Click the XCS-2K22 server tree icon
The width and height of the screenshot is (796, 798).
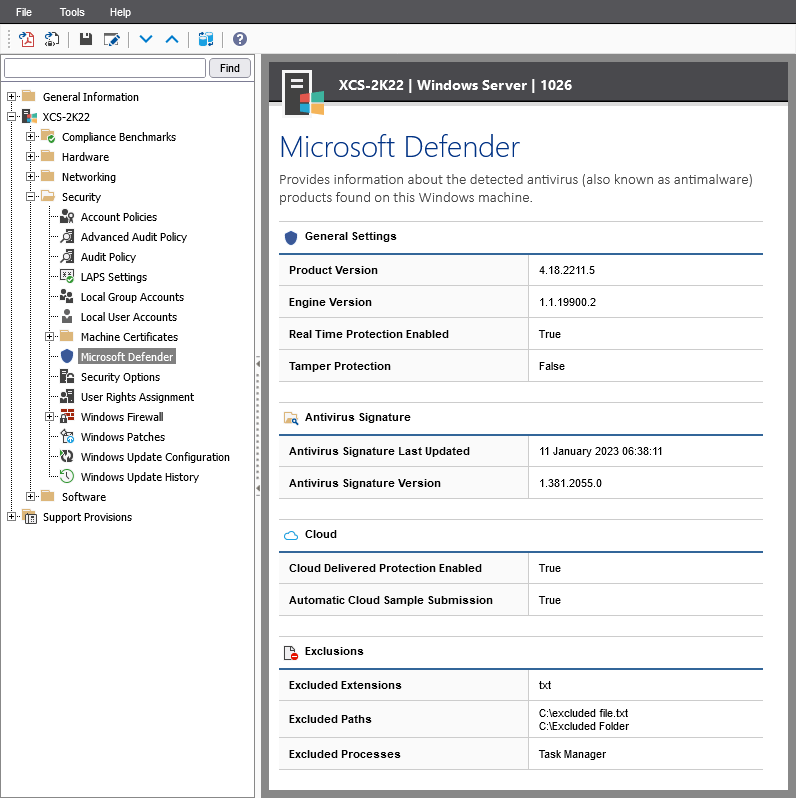30,117
